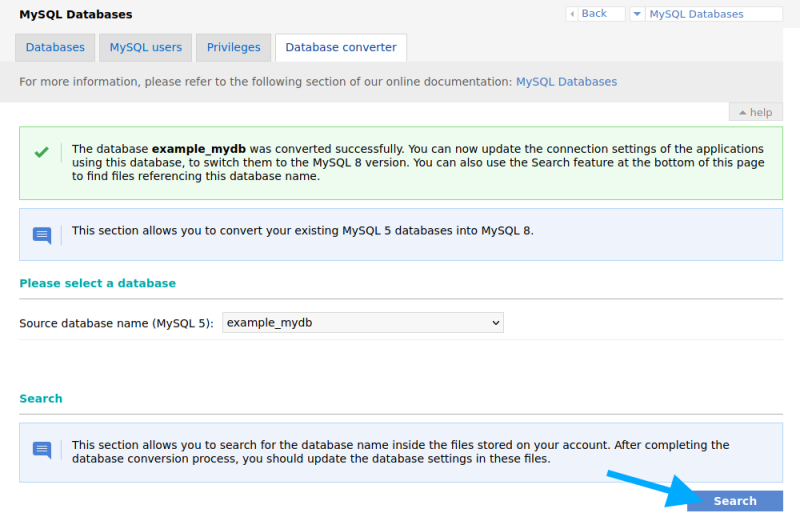The width and height of the screenshot is (800, 521).
Task: Select the Database converter tab
Action: pos(341,47)
